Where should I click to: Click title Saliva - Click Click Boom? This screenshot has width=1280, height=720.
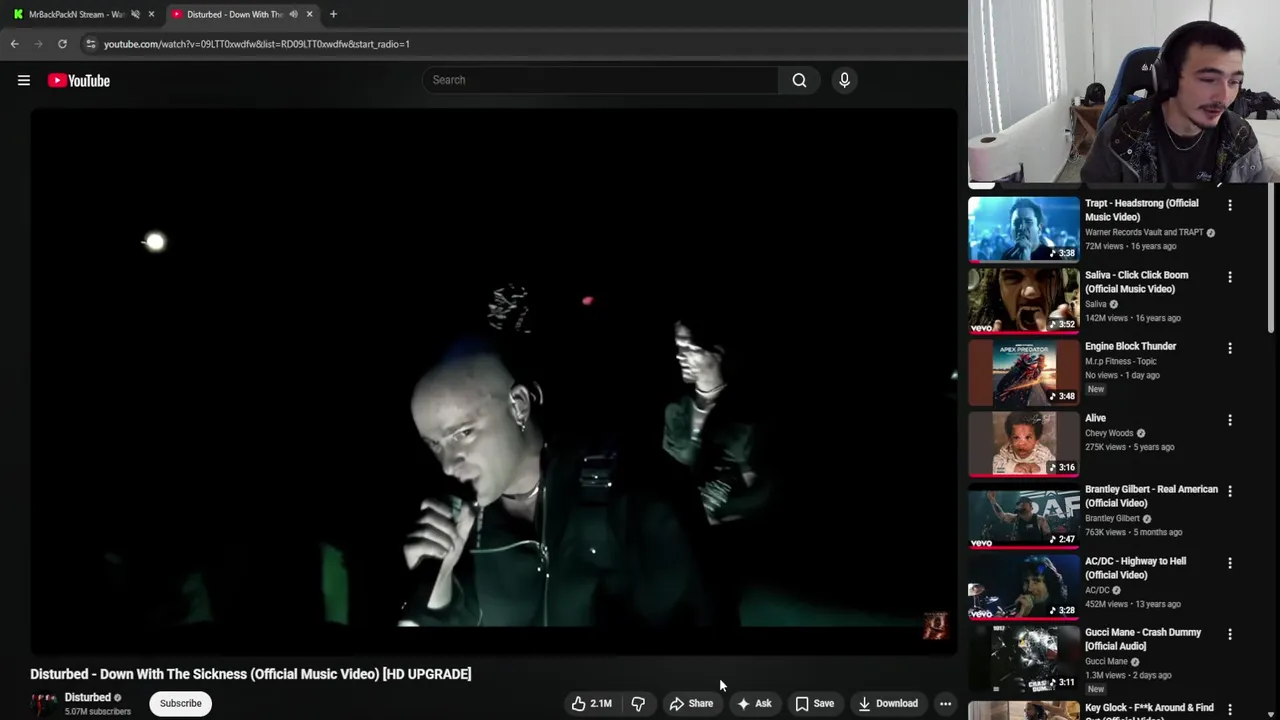[1137, 282]
